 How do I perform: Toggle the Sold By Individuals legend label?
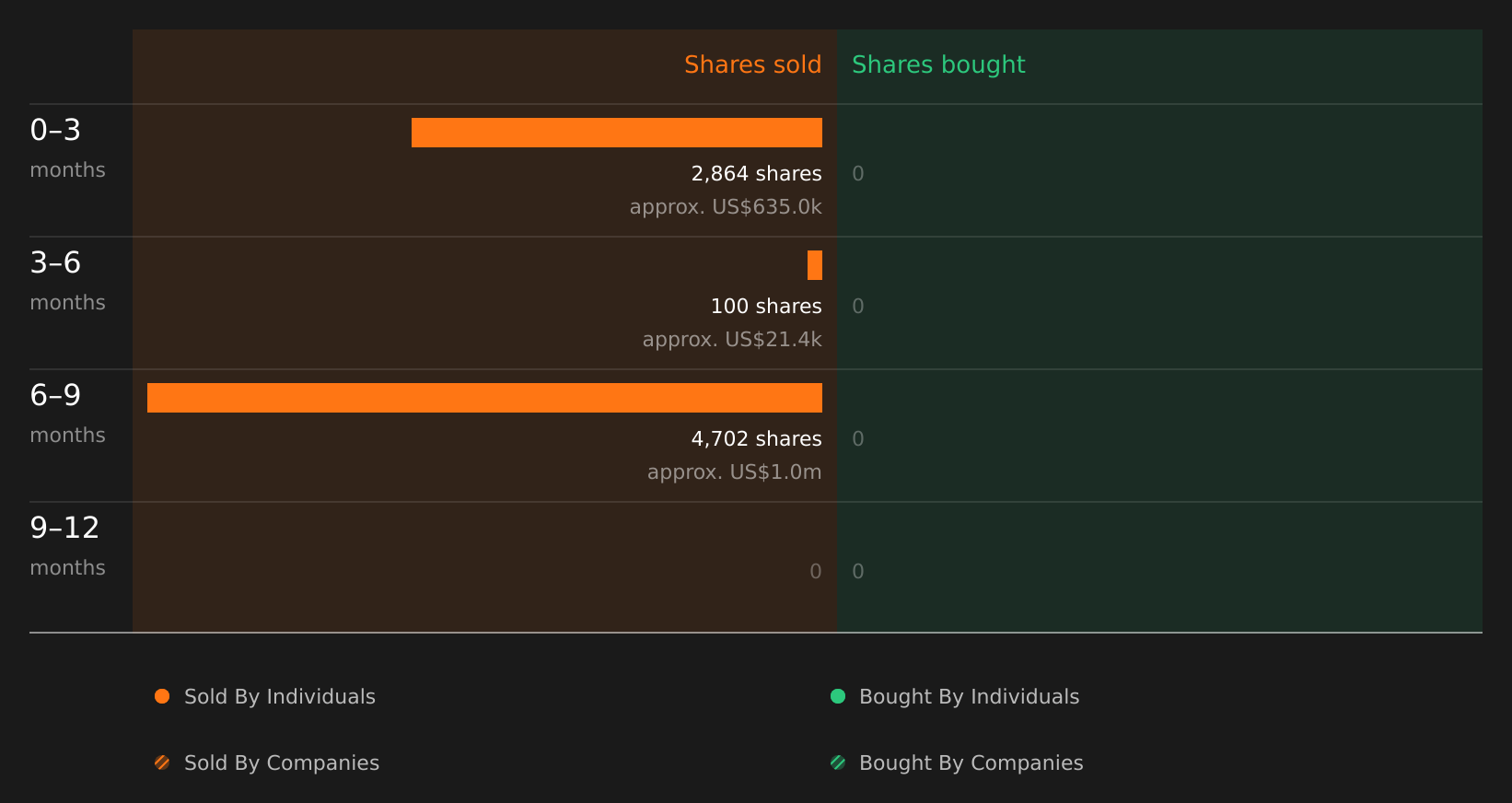pos(280,697)
